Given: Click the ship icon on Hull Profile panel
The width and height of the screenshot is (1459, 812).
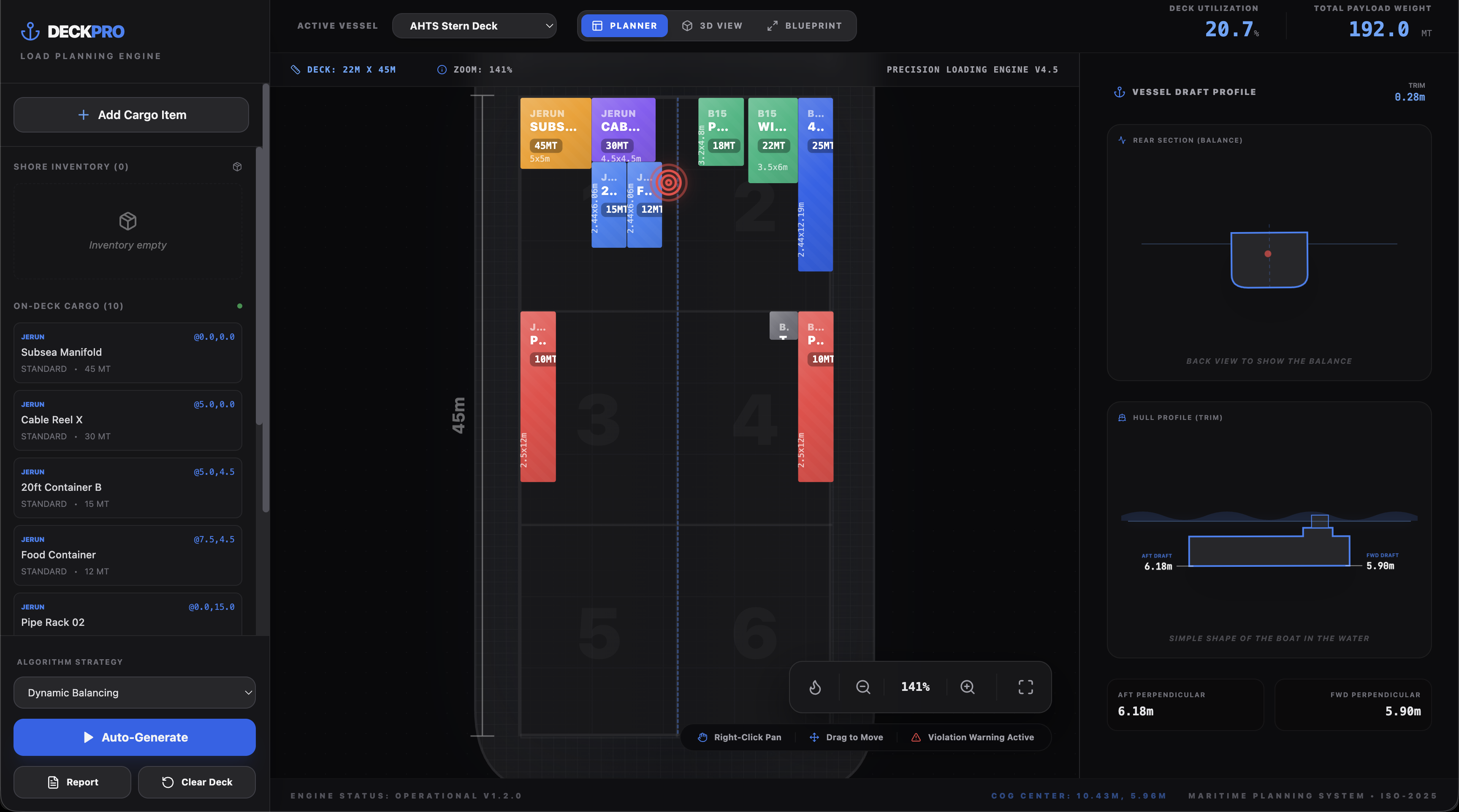Looking at the screenshot, I should (x=1122, y=417).
